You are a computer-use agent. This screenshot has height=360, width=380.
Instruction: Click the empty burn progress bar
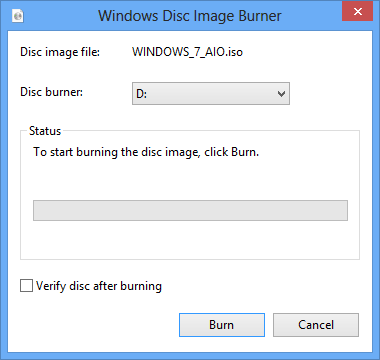click(x=190, y=210)
